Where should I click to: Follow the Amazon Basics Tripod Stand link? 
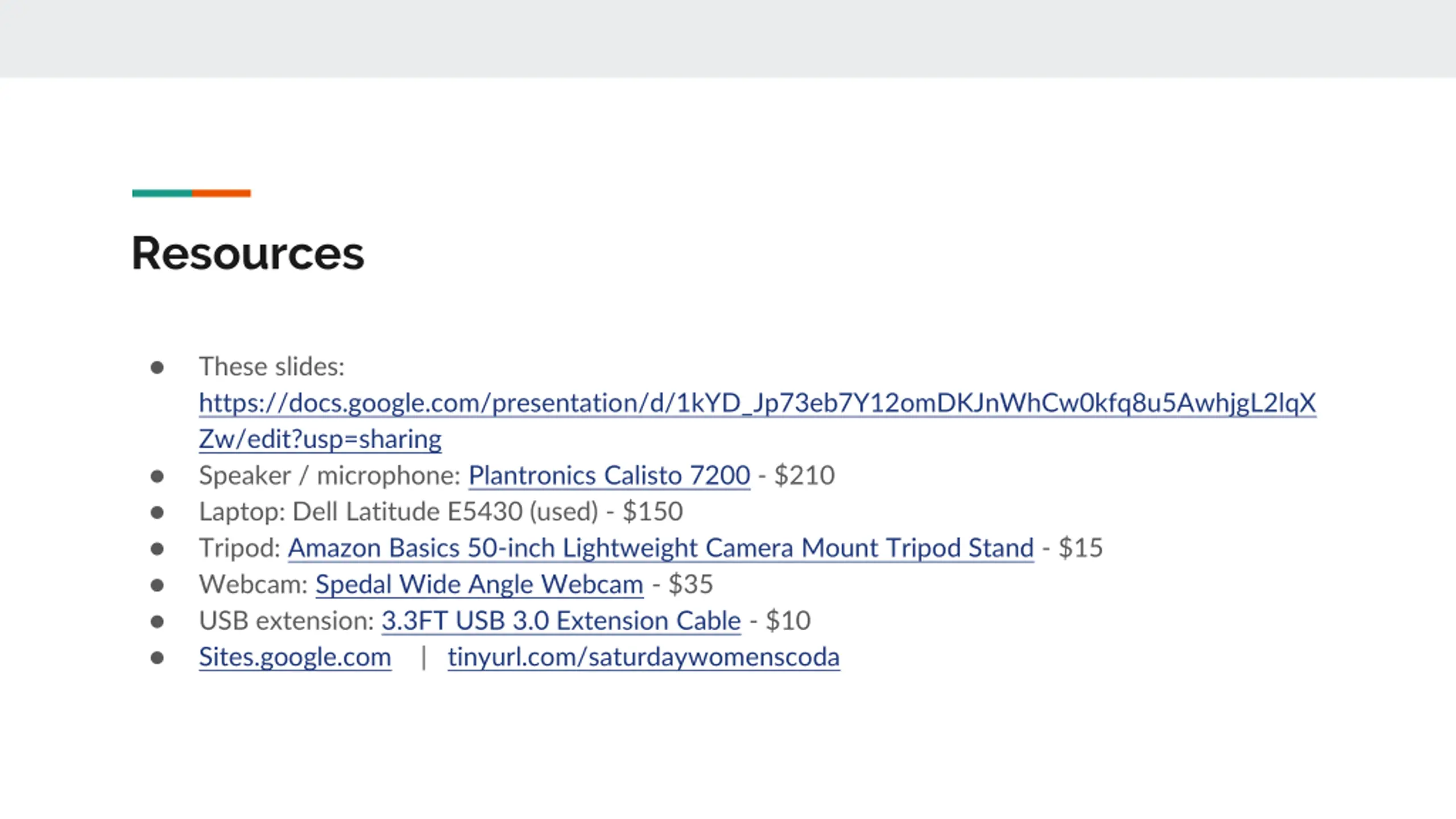tap(661, 548)
